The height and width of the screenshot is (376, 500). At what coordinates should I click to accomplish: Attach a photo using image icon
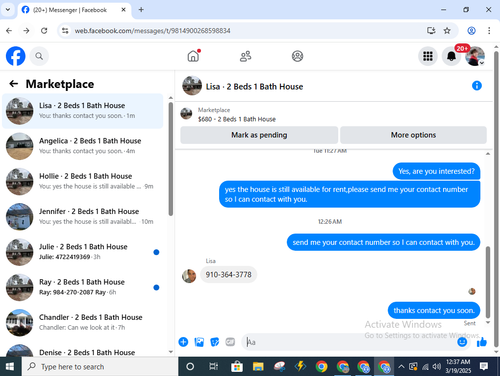pyautogui.click(x=199, y=342)
